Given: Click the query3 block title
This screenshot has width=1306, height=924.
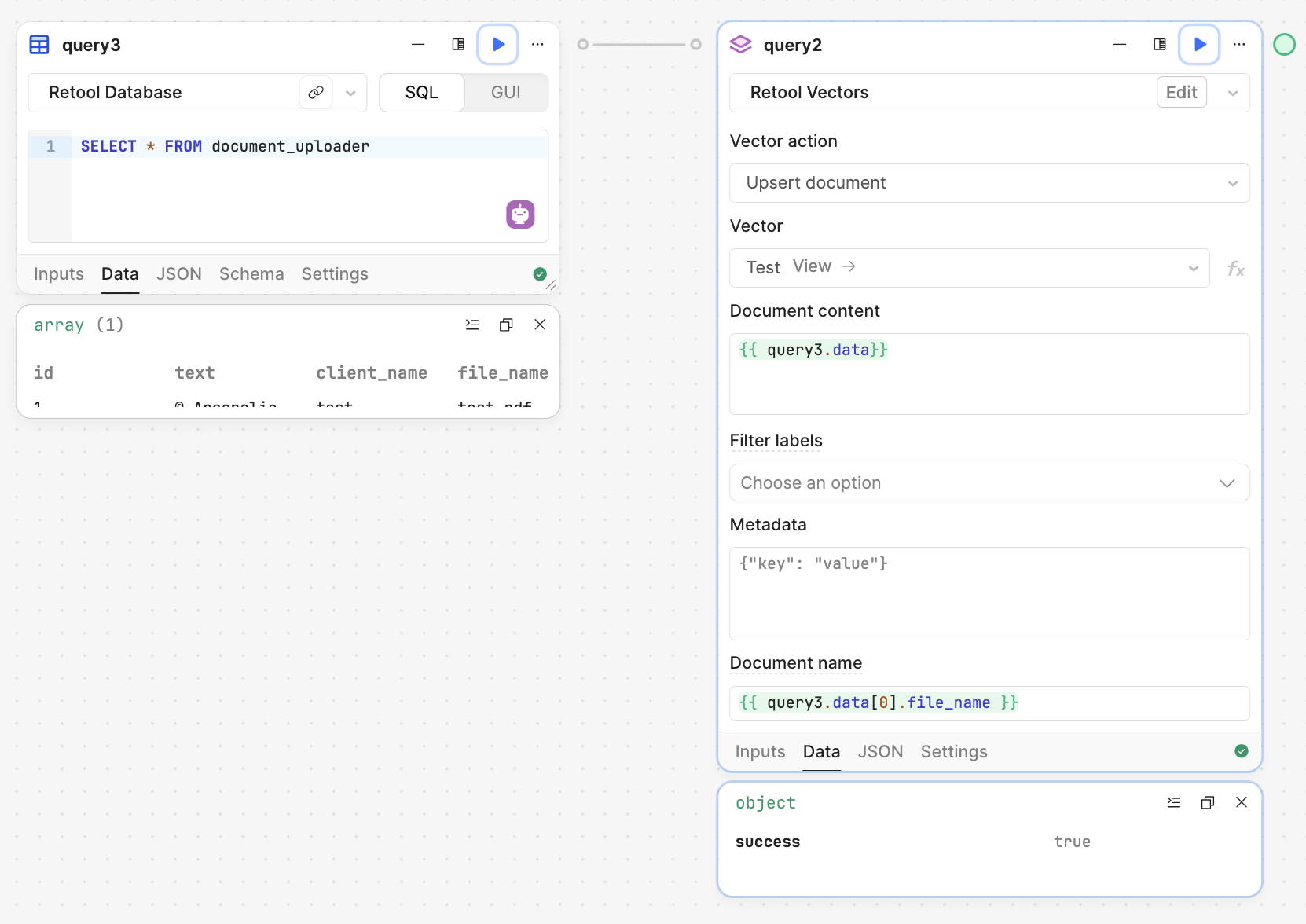Looking at the screenshot, I should [91, 45].
